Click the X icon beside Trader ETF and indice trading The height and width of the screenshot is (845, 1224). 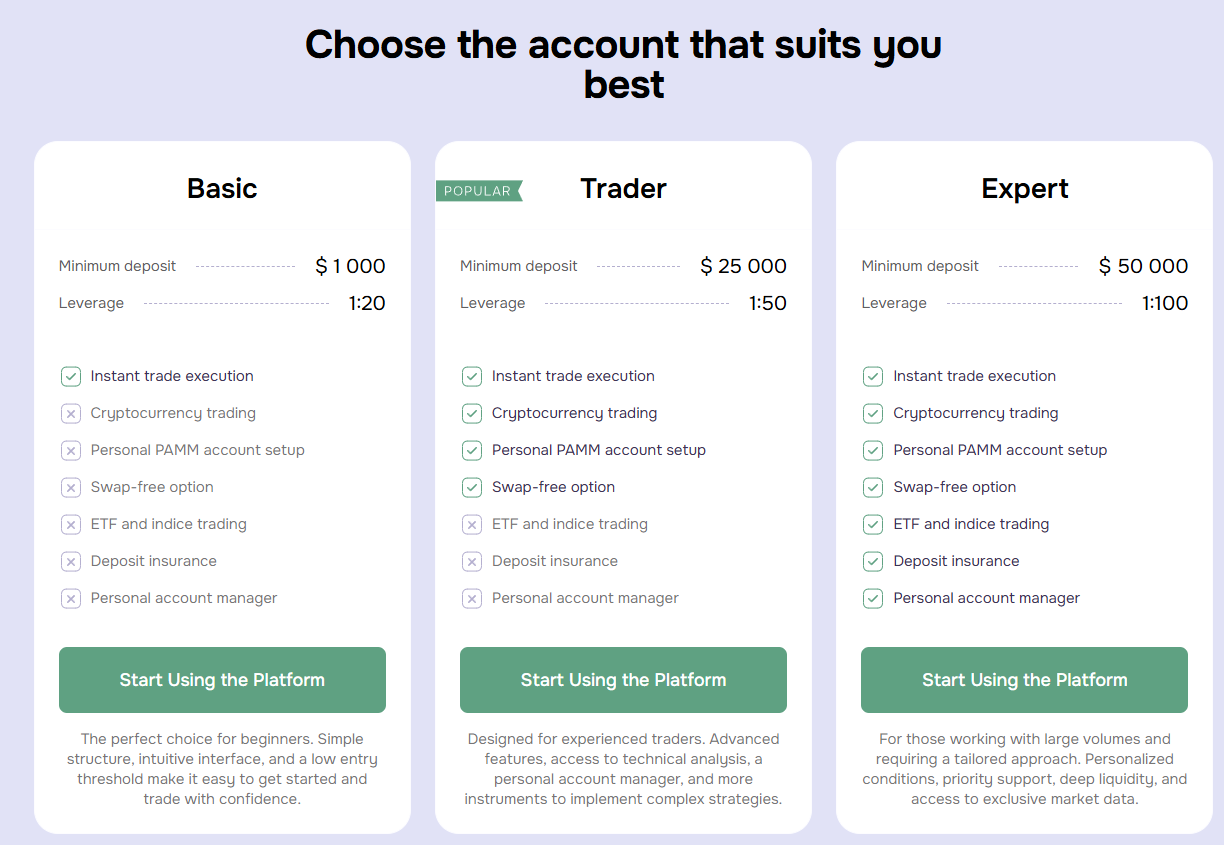pos(472,524)
